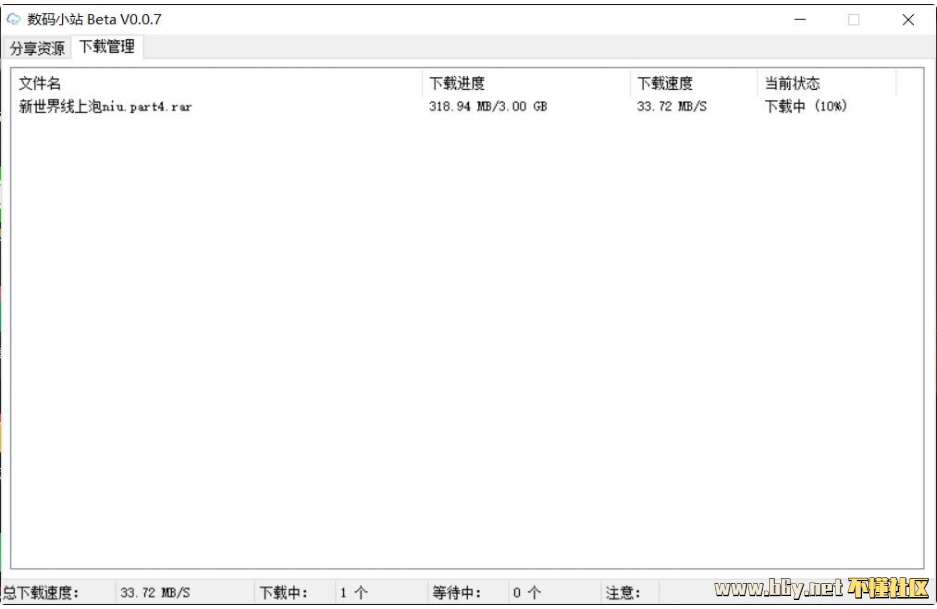Viewport: 937px width, 609px height.
Task: Click the cloud app icon in title bar
Action: pos(14,19)
